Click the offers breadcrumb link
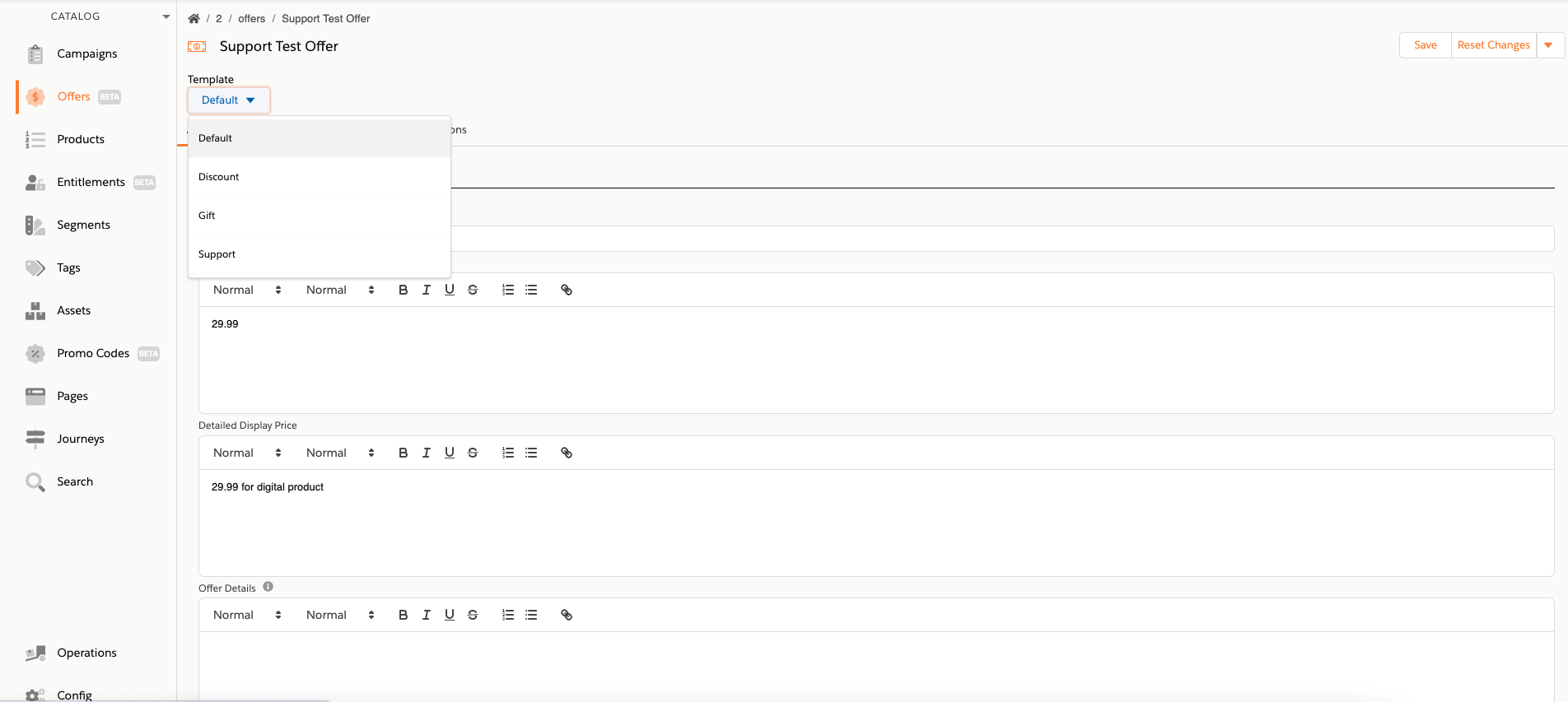 (x=251, y=18)
